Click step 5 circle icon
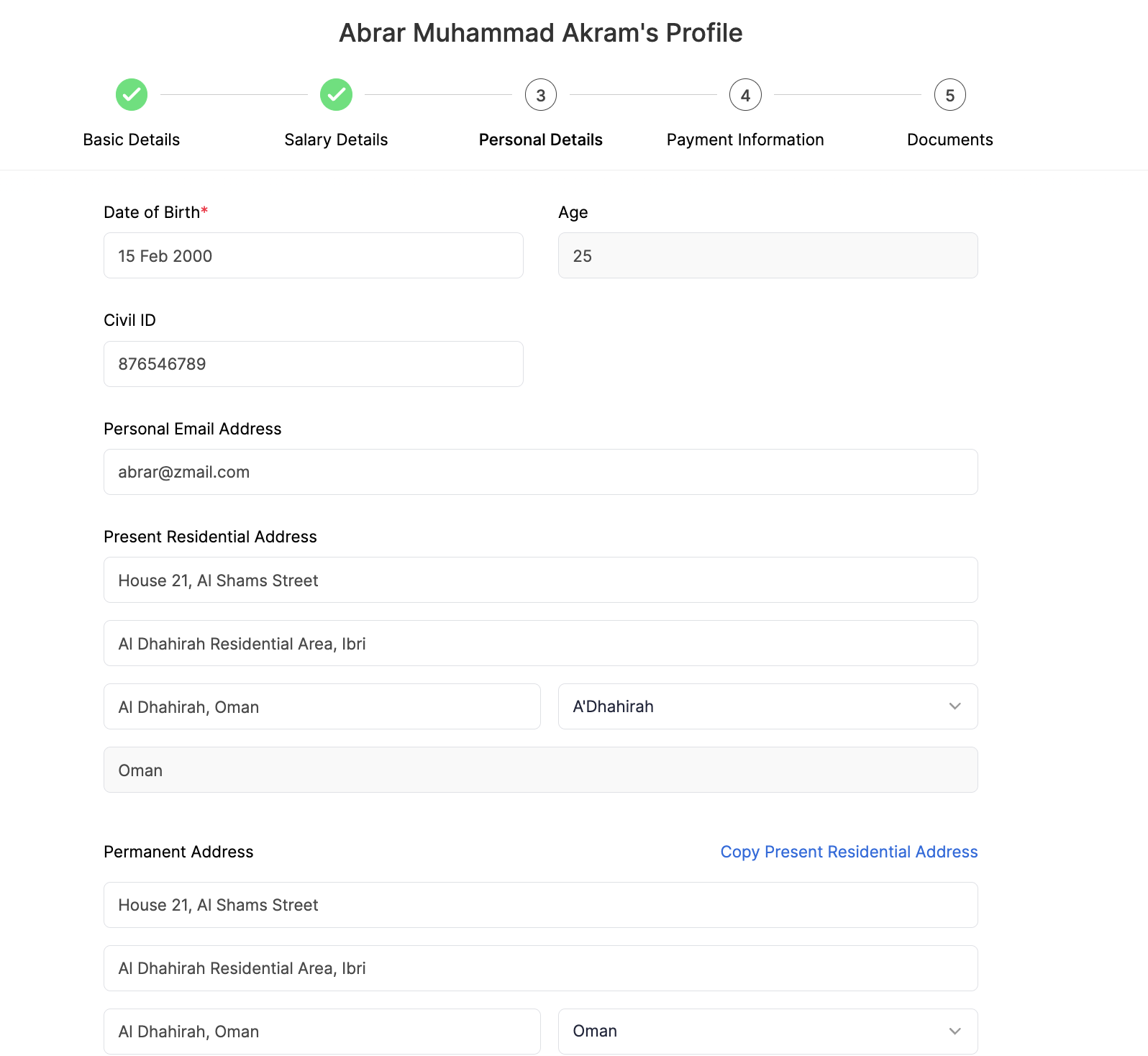The height and width of the screenshot is (1056, 1148). pos(949,95)
